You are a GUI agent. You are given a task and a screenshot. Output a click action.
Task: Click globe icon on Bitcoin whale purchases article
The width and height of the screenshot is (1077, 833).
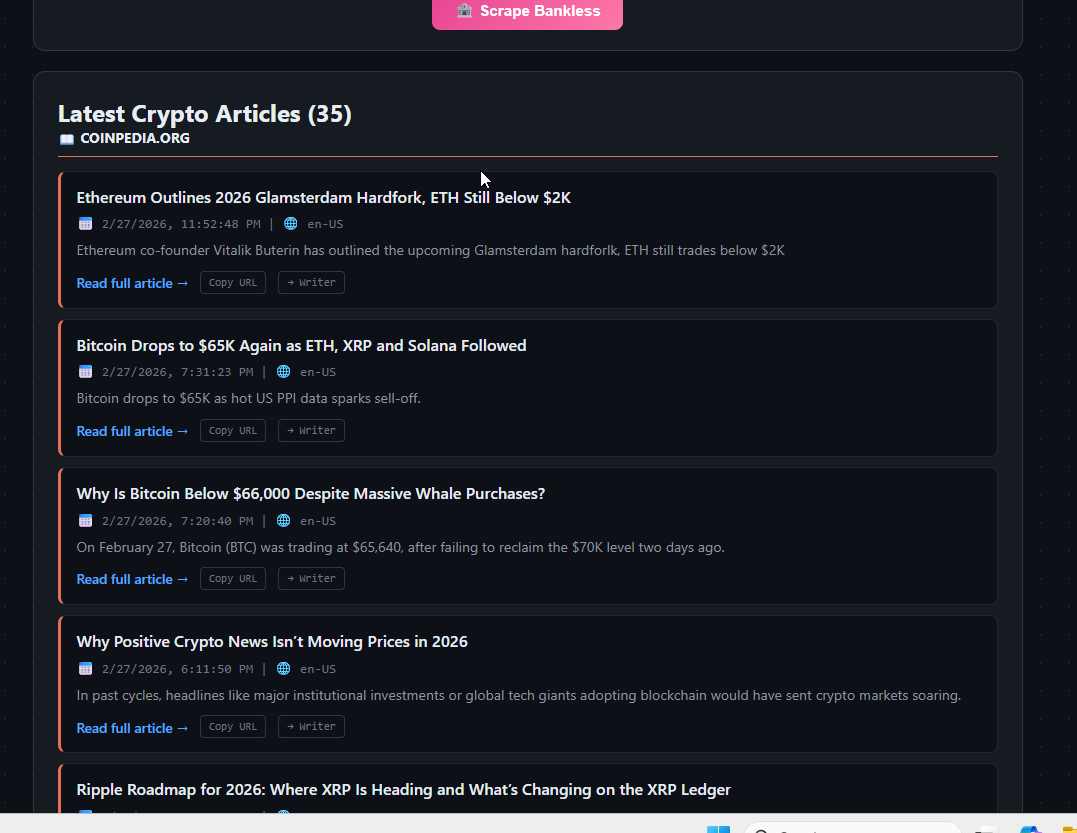(284, 521)
